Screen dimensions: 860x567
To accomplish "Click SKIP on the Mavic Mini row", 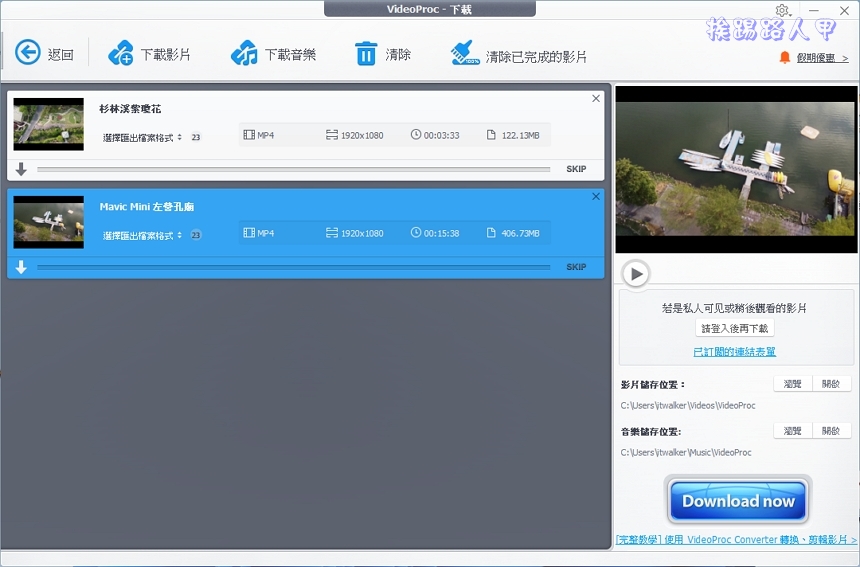I will [x=576, y=267].
